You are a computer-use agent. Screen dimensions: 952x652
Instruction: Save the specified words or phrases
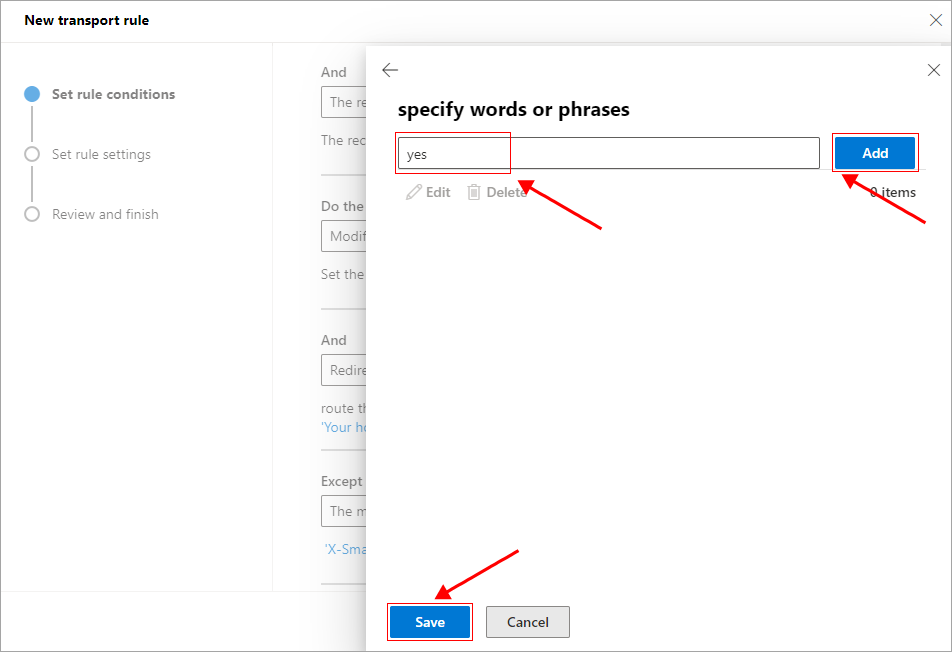(x=430, y=622)
